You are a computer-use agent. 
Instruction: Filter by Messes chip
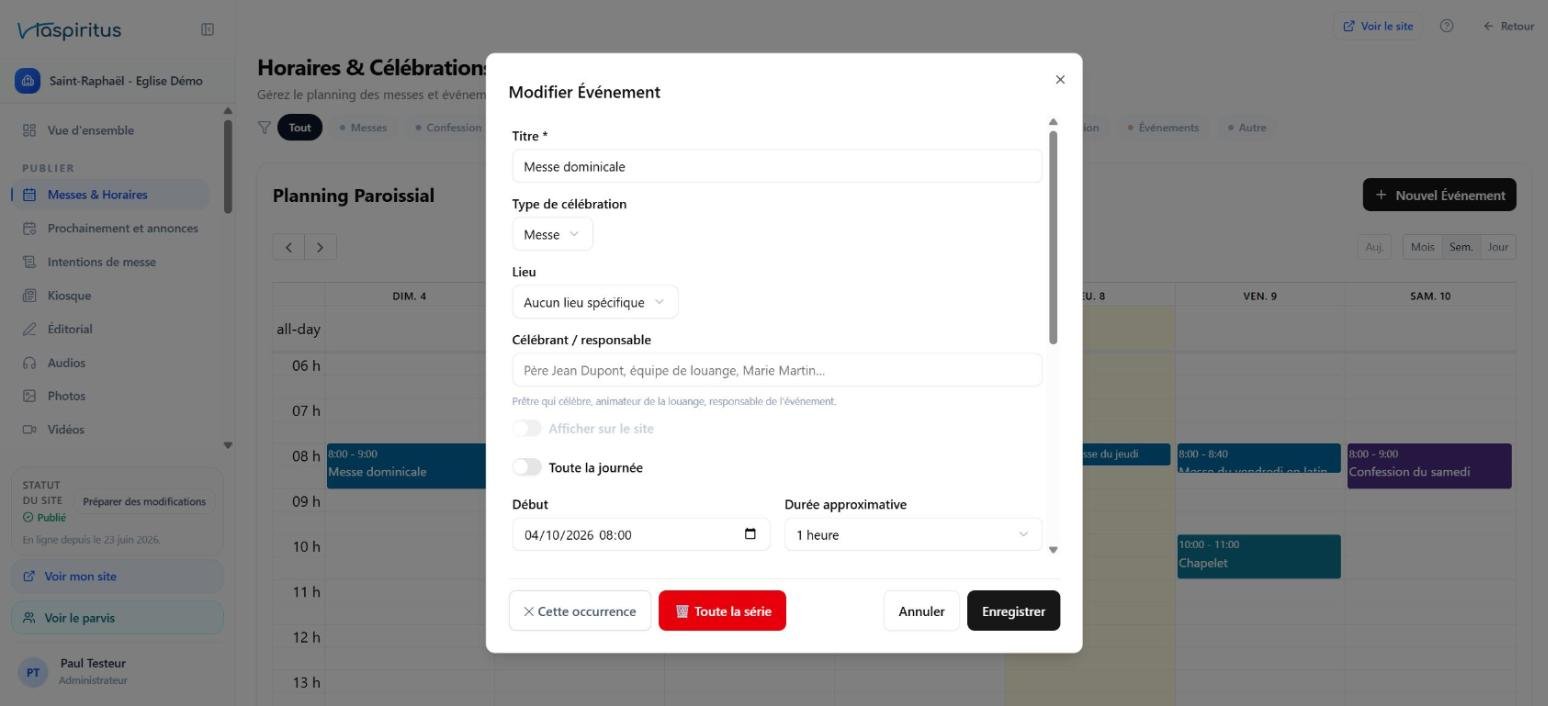pyautogui.click(x=363, y=128)
